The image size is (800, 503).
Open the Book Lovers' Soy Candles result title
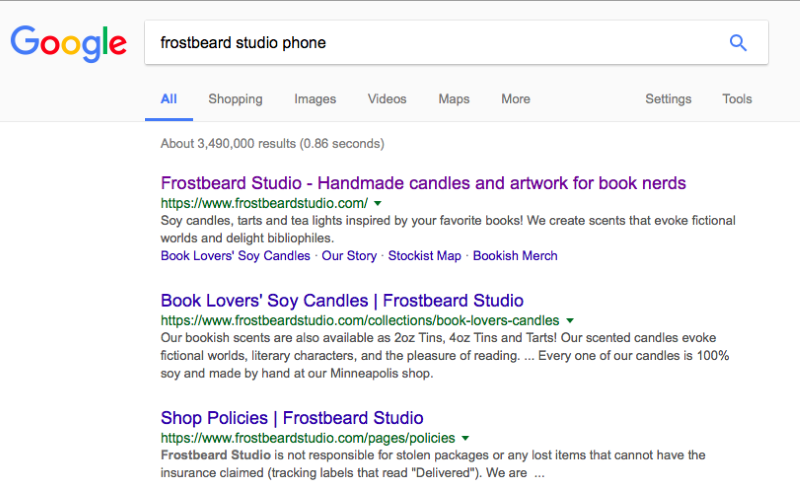(x=342, y=300)
